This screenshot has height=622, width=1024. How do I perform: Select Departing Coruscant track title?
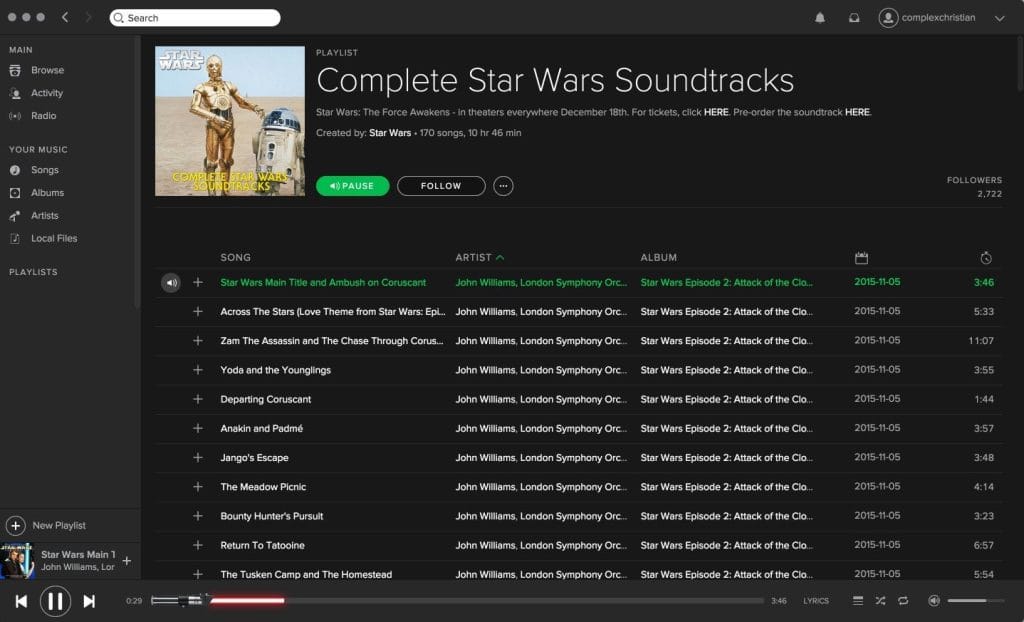(266, 399)
